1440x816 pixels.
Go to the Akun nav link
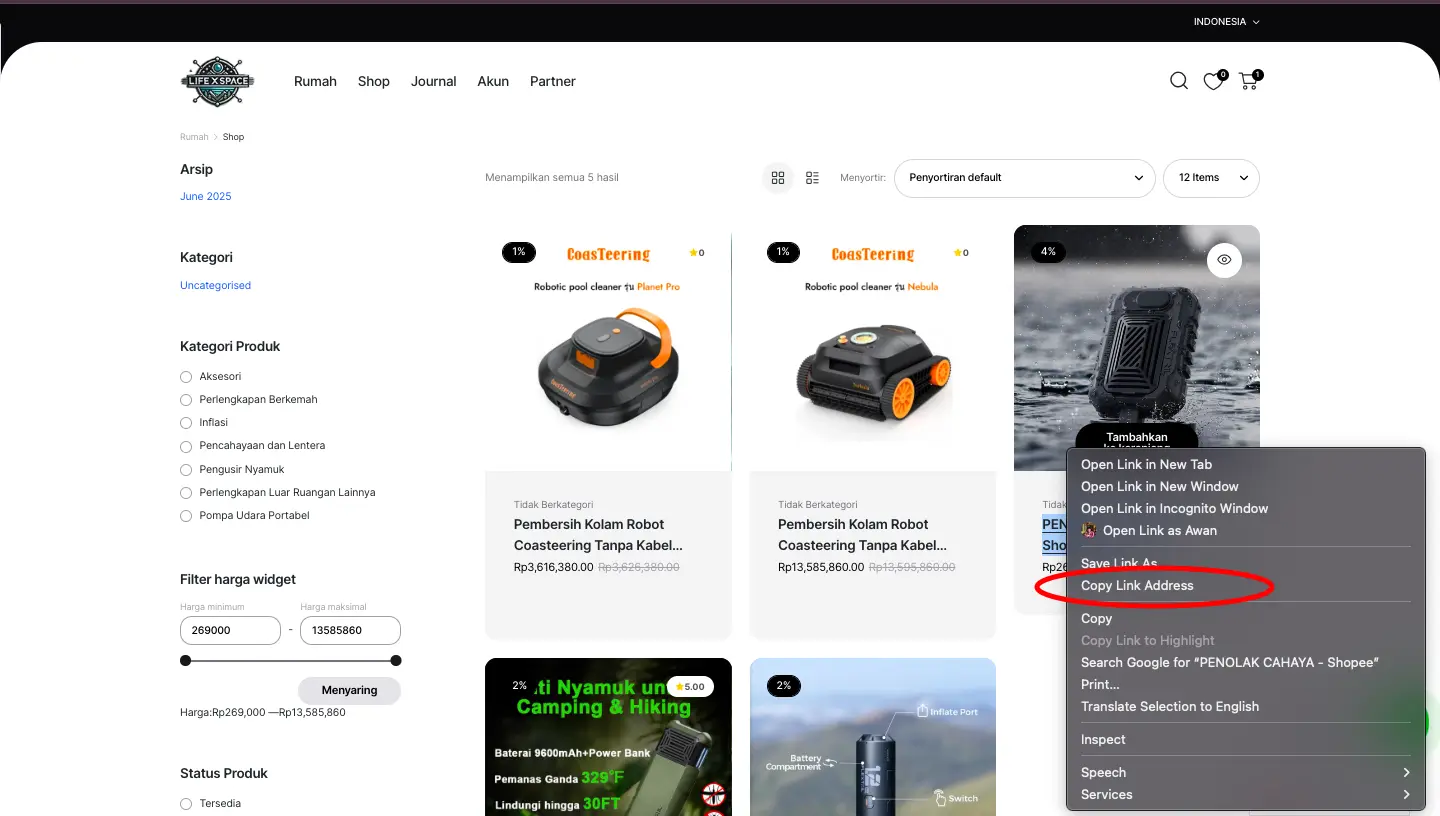pos(493,82)
